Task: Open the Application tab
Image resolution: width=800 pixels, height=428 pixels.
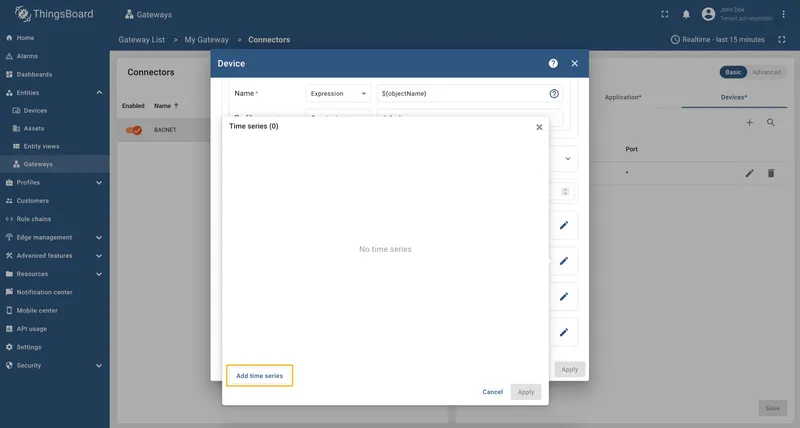Action: [x=623, y=97]
